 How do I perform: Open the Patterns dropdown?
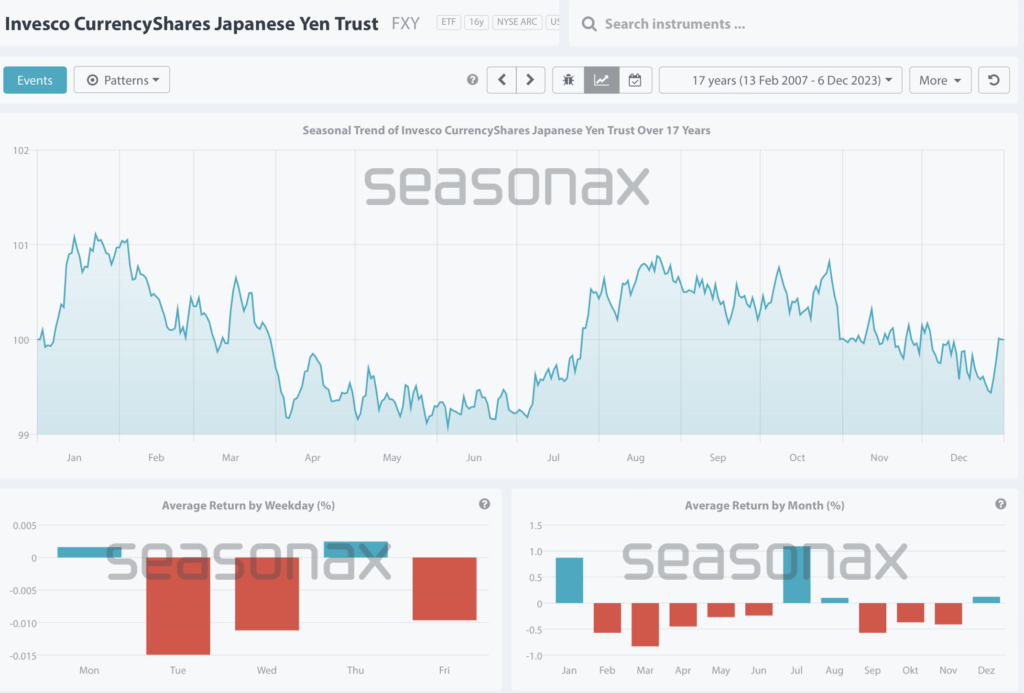[122, 80]
